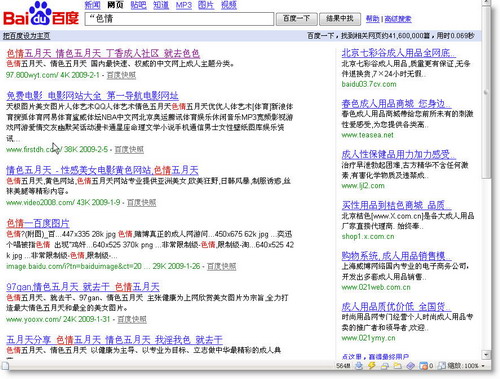The image size is (500, 379).
Task: Open sidebar ad 北京七彩谷成人用品全网底
Action: point(399,53)
